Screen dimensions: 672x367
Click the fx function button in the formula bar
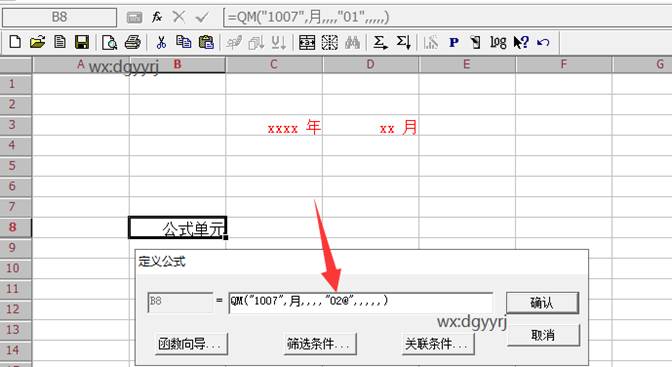pos(157,17)
